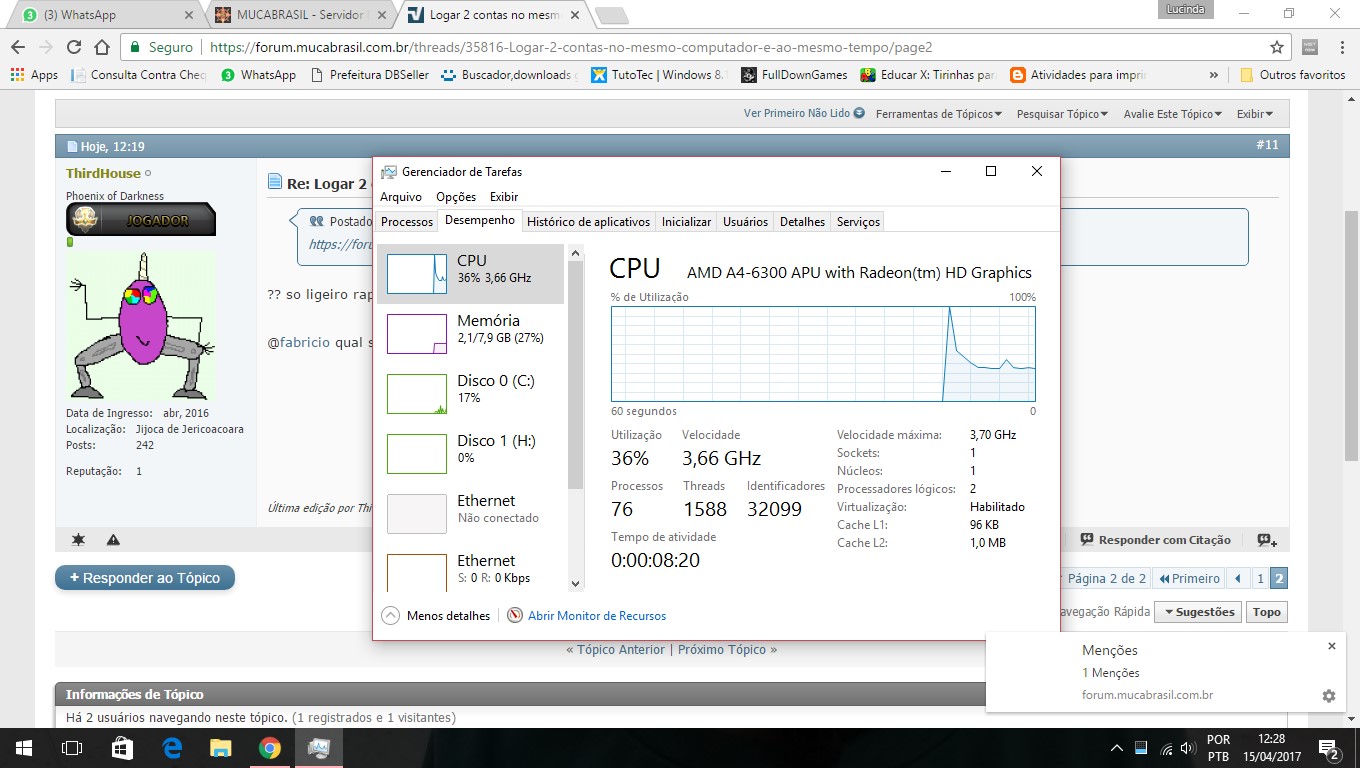
Task: Click Responder com Citação
Action: click(1156, 540)
